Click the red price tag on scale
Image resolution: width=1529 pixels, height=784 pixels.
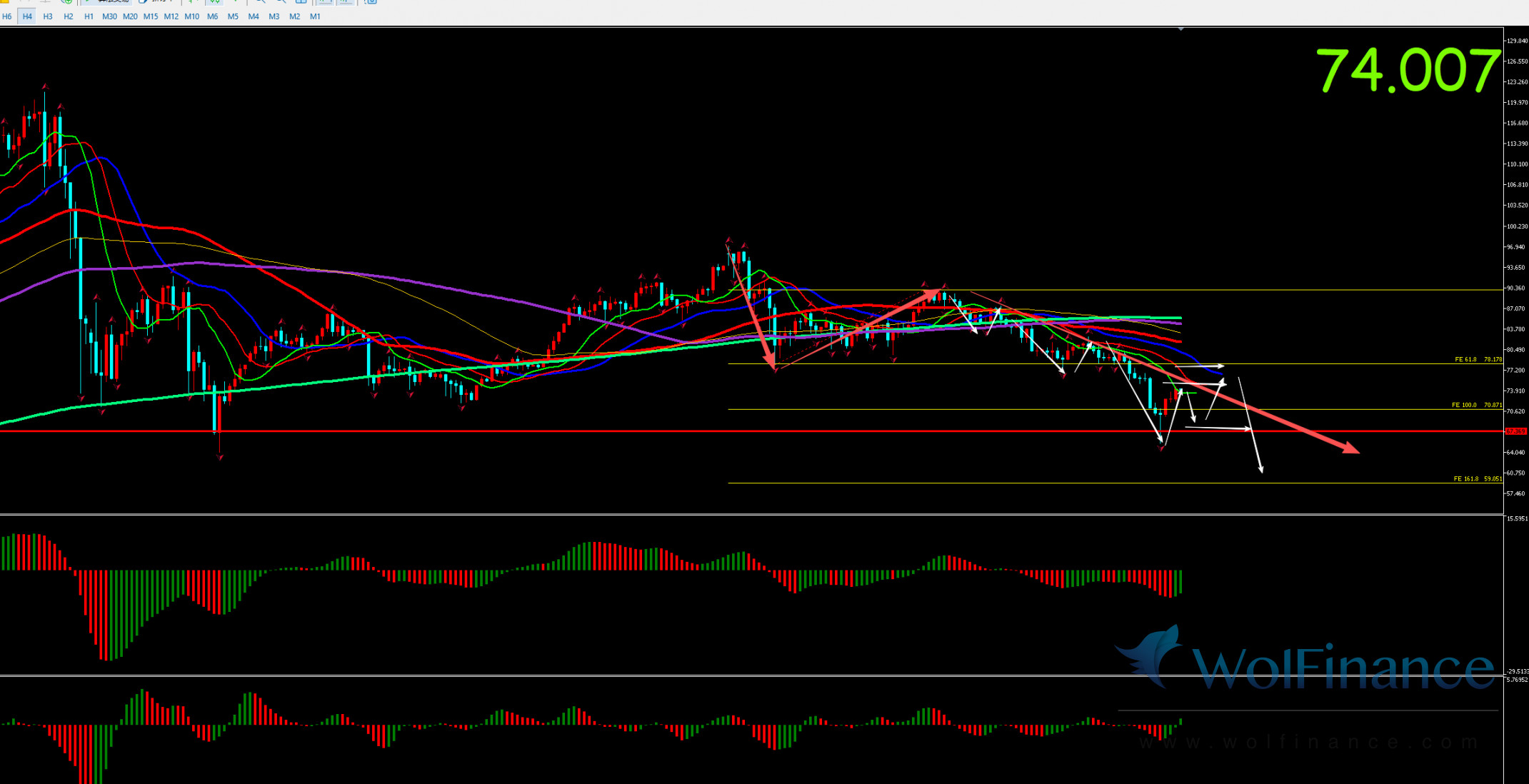(x=1515, y=431)
